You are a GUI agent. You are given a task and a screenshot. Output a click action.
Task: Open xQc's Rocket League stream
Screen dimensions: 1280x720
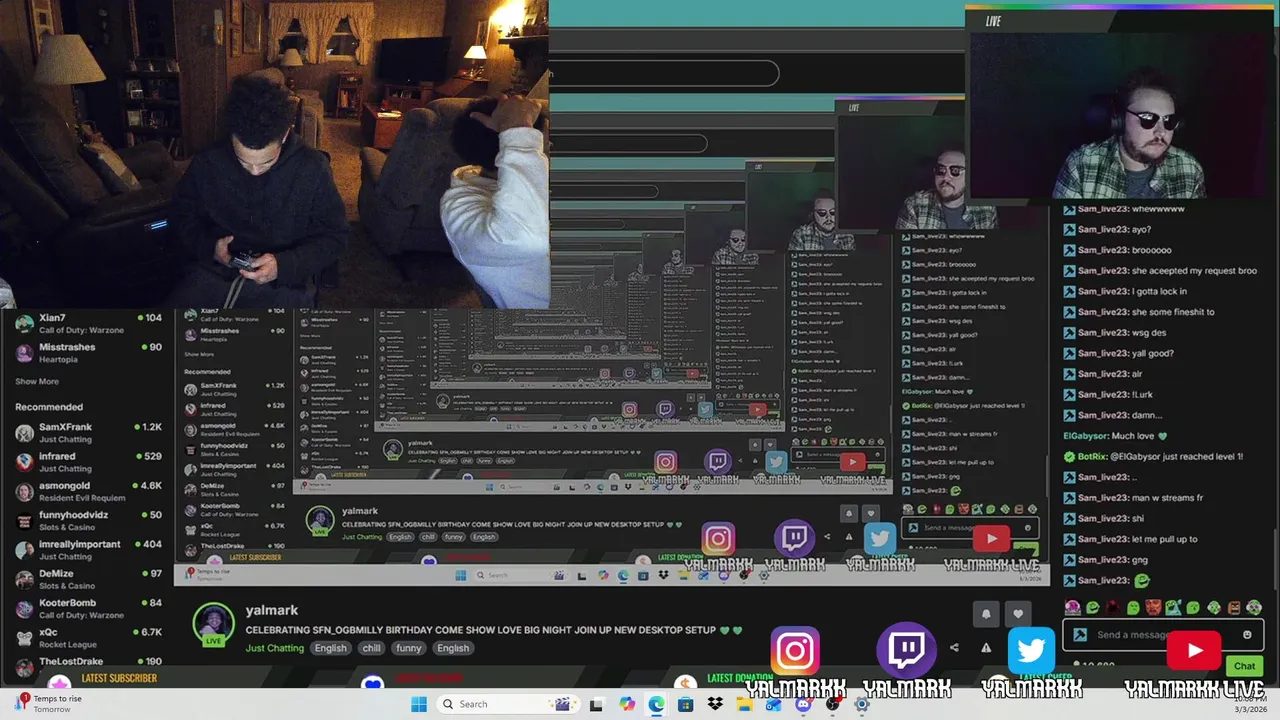88,638
